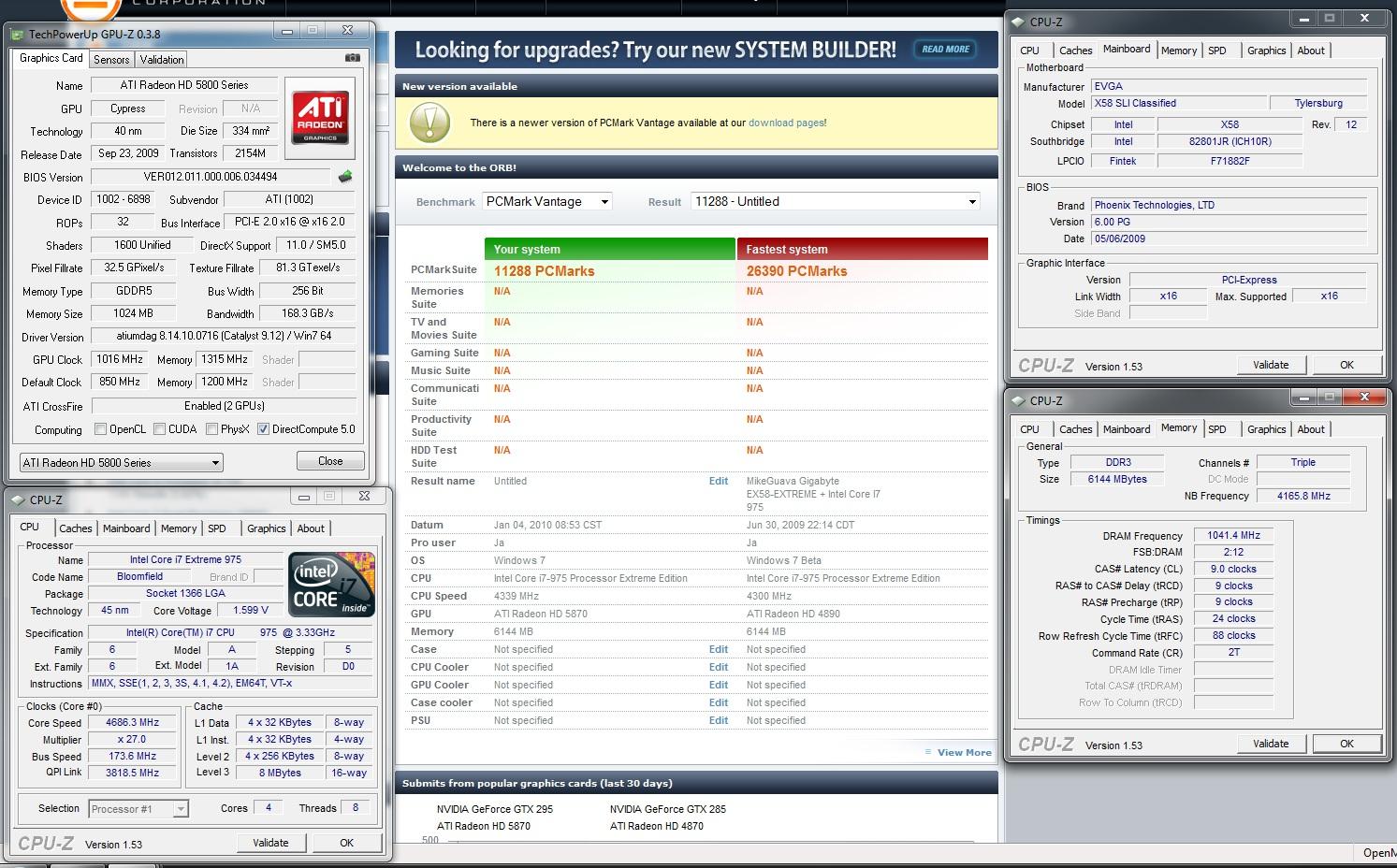Open the Result 11288 - Untitled dropdown
This screenshot has height=868, width=1397.
pyautogui.click(x=836, y=201)
